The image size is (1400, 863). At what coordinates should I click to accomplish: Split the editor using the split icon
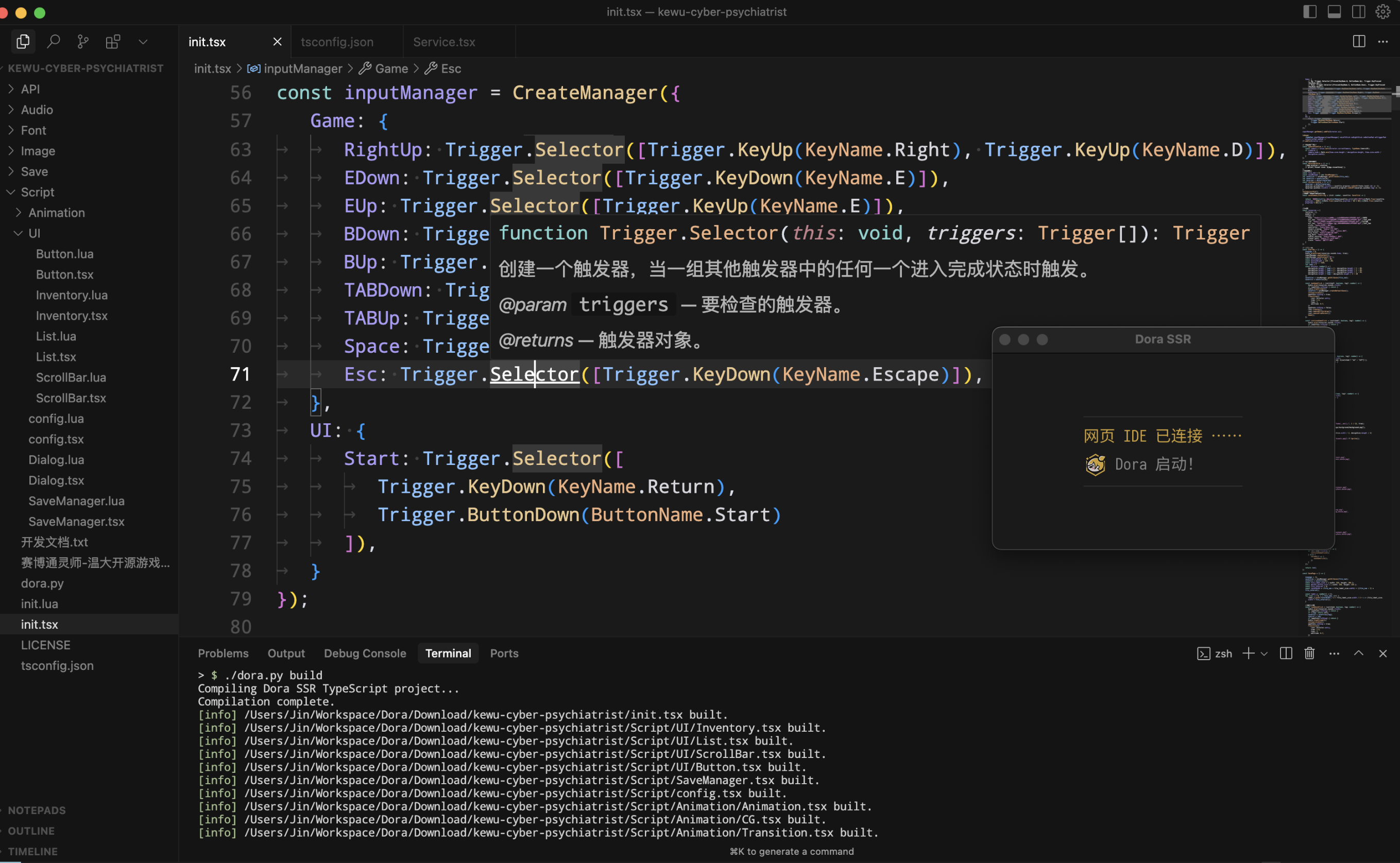(x=1359, y=41)
